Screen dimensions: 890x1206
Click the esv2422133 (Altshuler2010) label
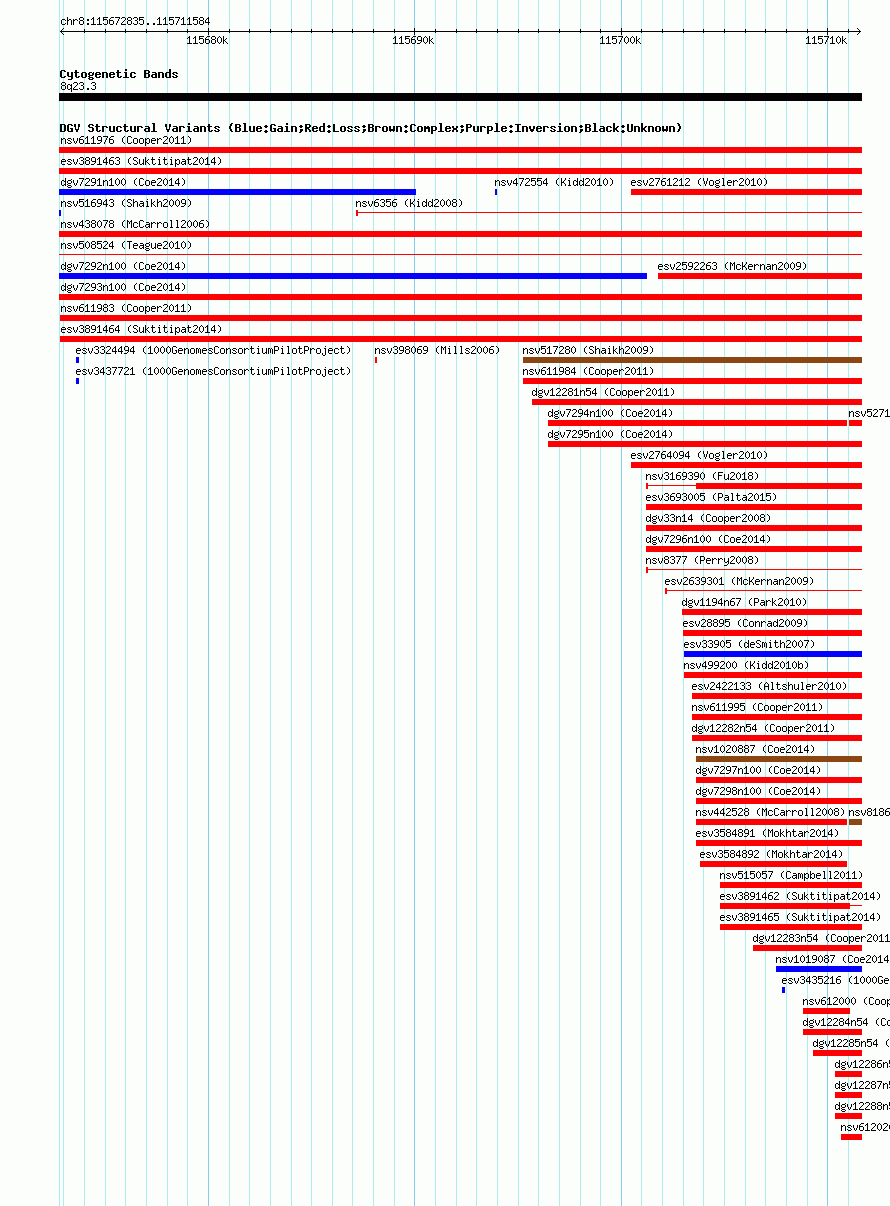tap(769, 686)
